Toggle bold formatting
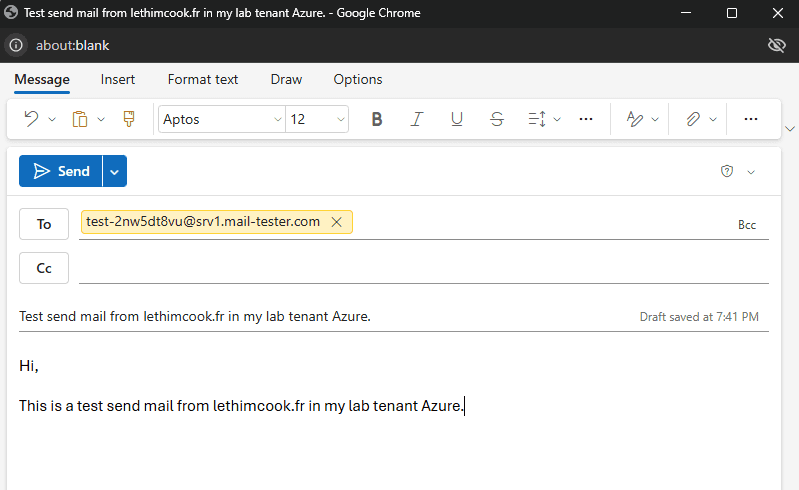The height and width of the screenshot is (490, 799). 377,119
